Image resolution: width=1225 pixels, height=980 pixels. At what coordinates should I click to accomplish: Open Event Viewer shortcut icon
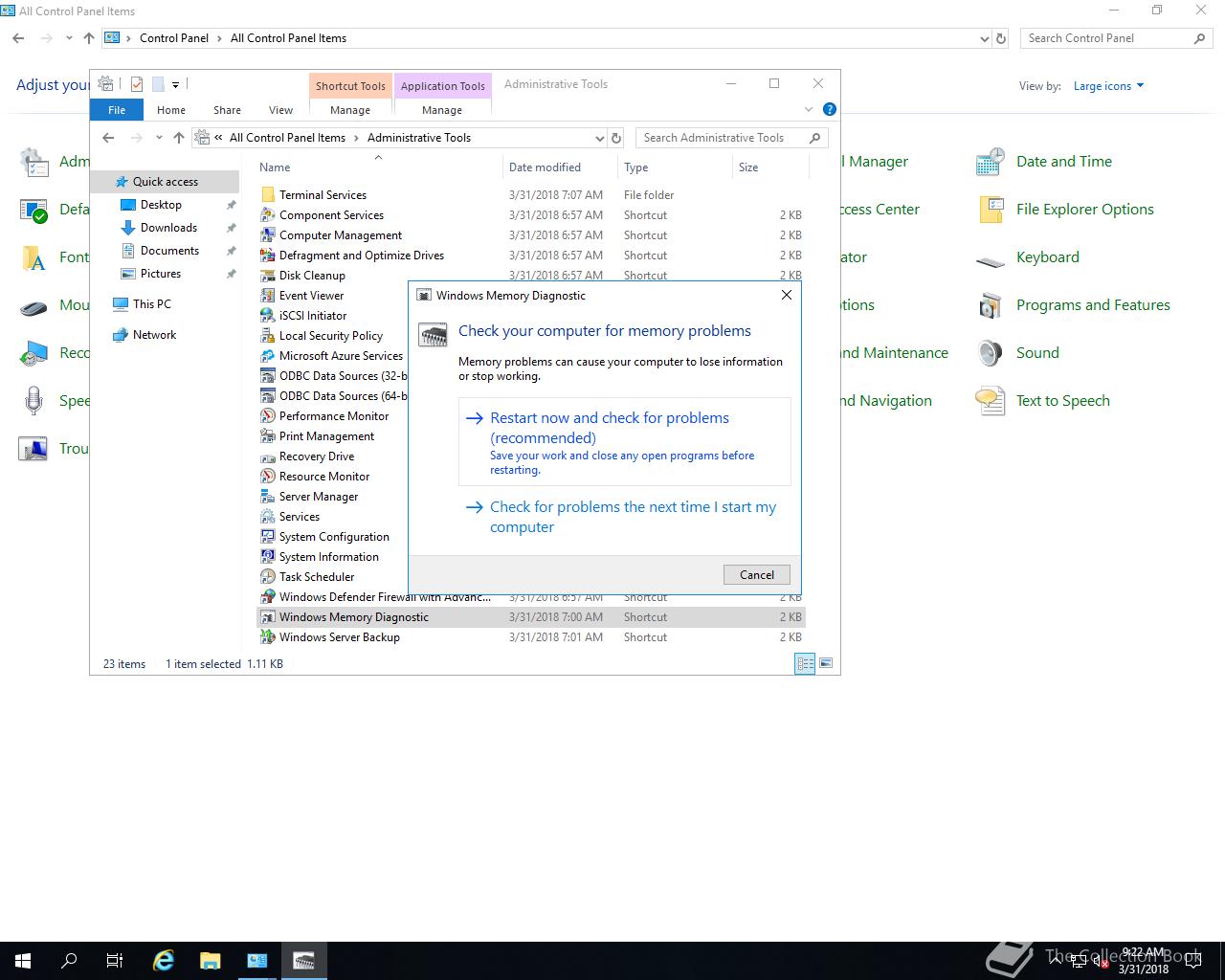pos(268,296)
